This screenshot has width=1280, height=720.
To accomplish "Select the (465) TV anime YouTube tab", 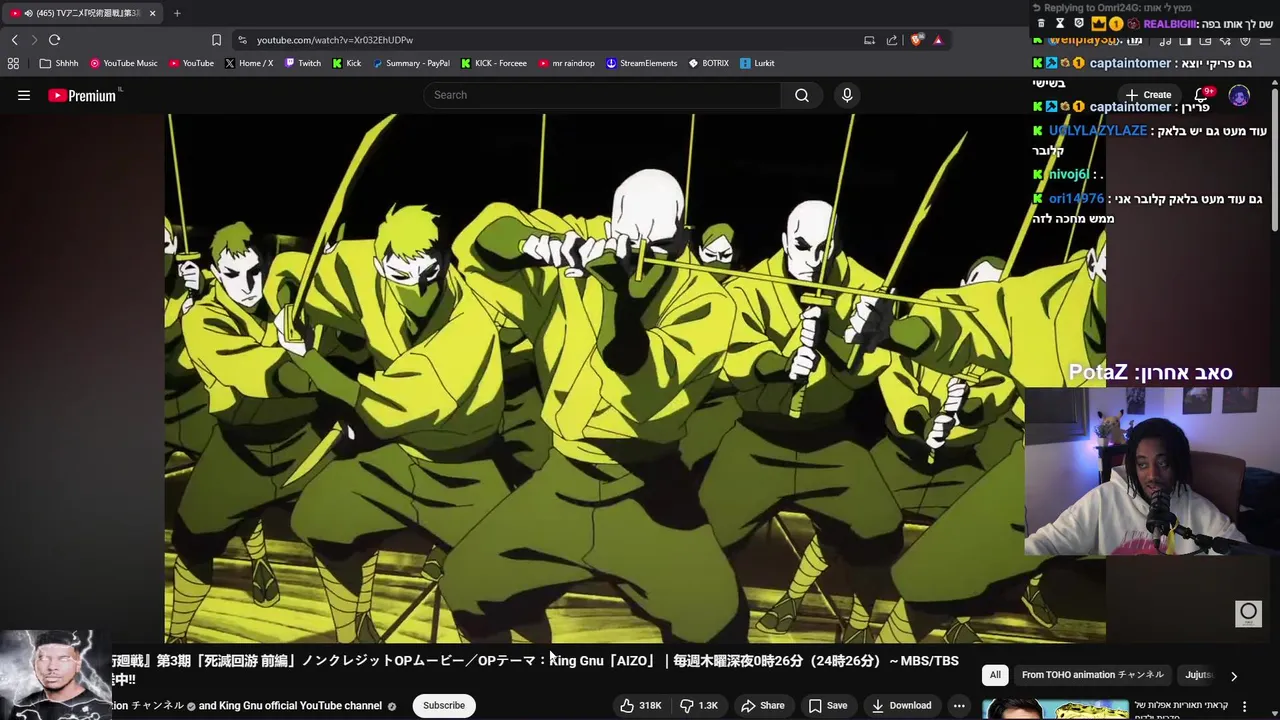I will [80, 13].
